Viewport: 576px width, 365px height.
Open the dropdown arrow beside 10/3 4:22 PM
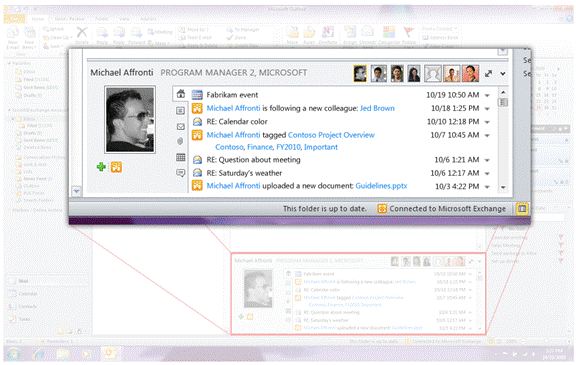tap(487, 187)
